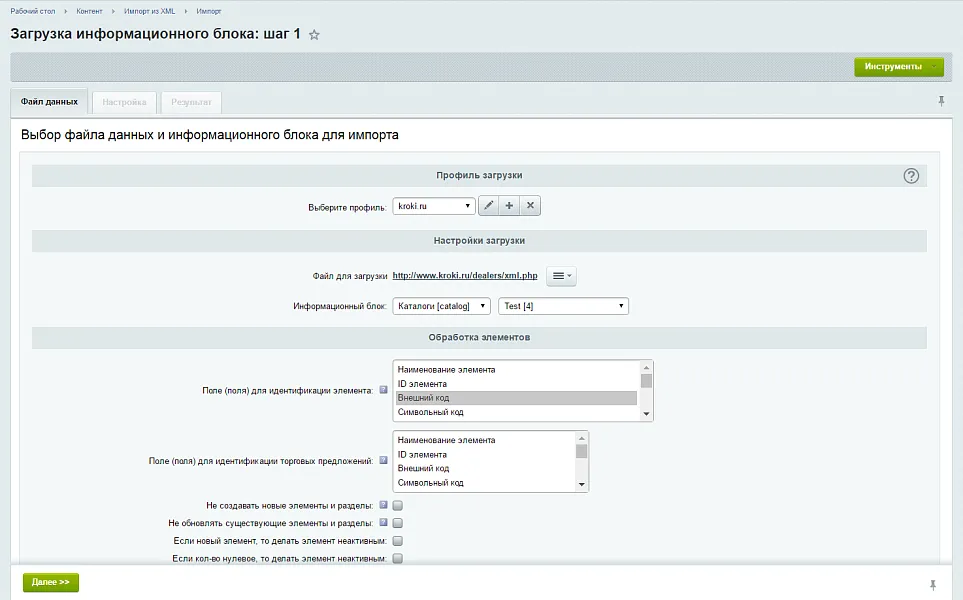
Task: Click the star icon next to the page title
Action: [314, 34]
